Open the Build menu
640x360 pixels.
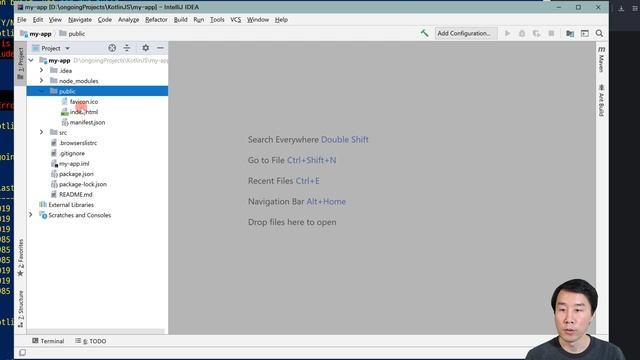click(x=180, y=20)
